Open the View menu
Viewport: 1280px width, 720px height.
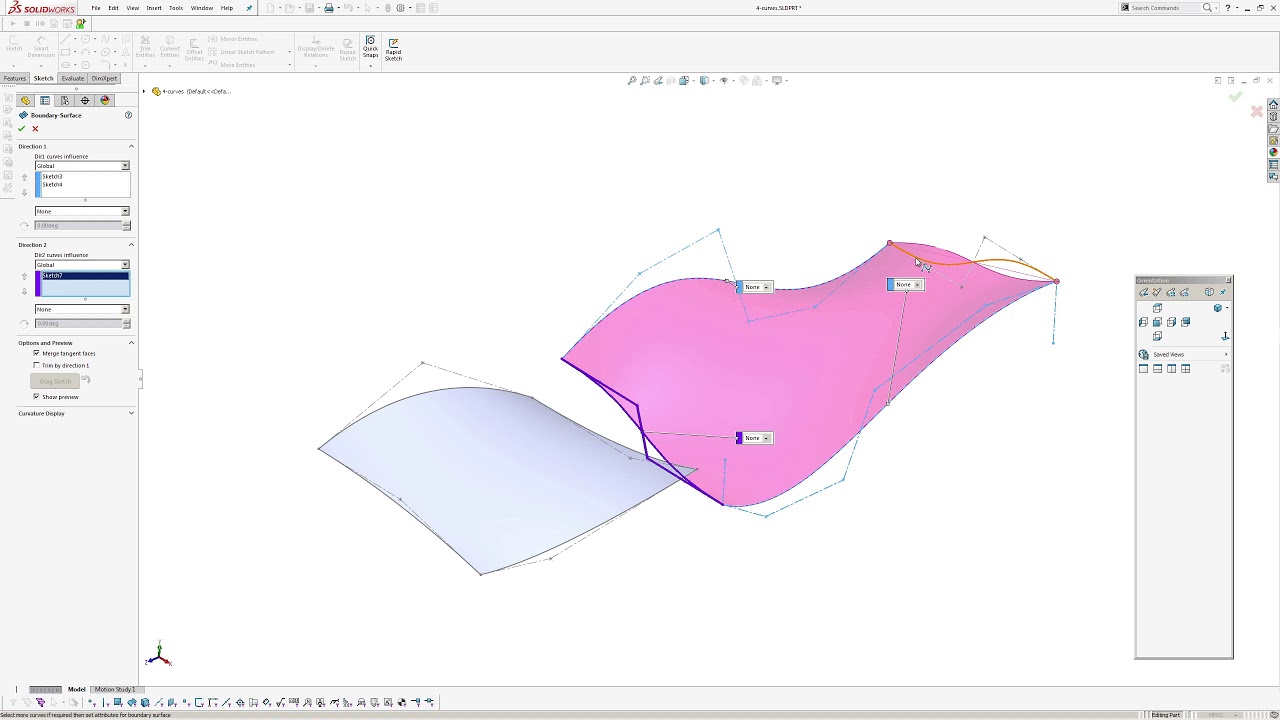pyautogui.click(x=132, y=8)
